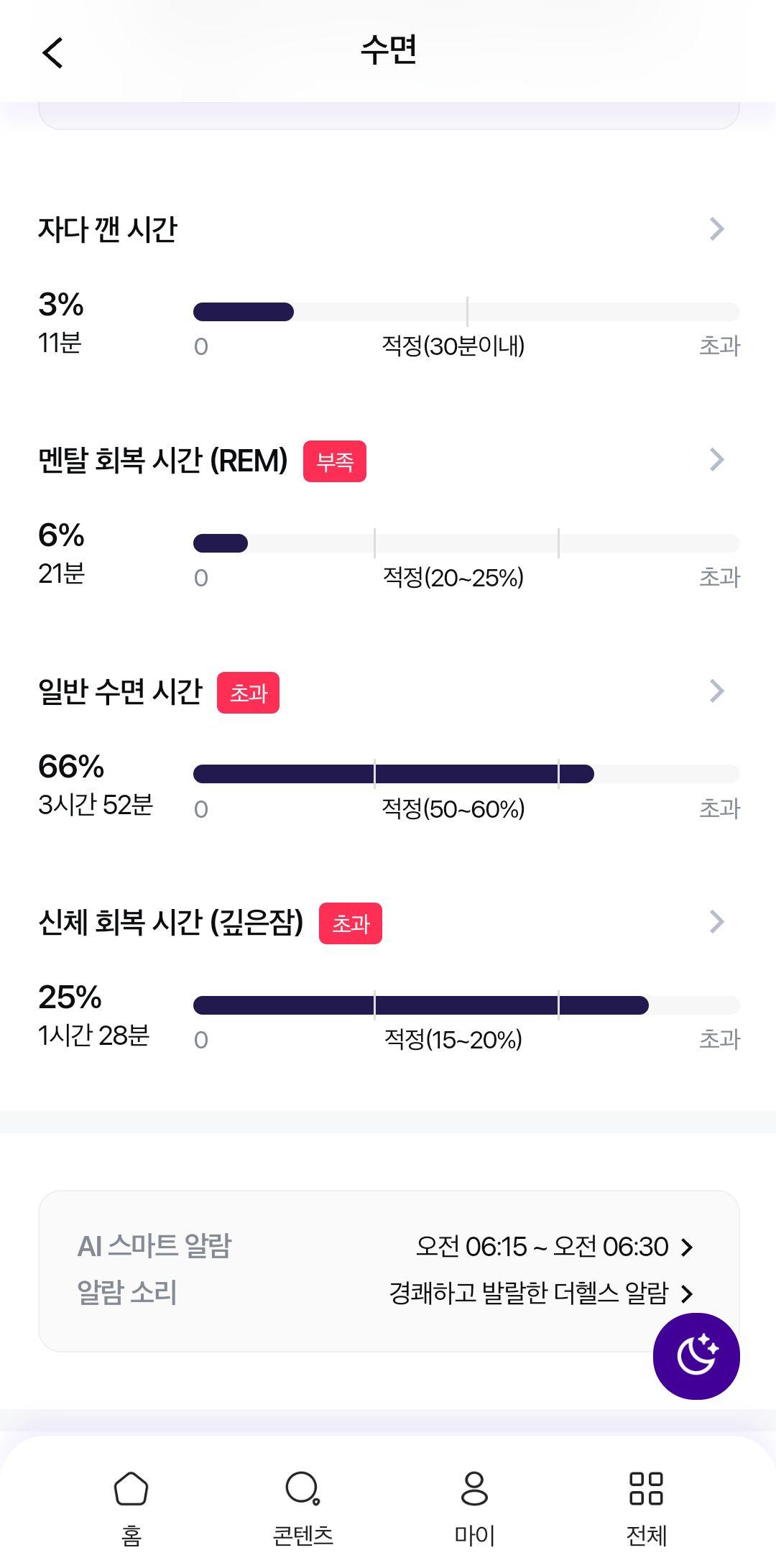Image resolution: width=776 pixels, height=1568 pixels.
Task: Expand 일반 수면 시간 chevron
Action: 716,691
